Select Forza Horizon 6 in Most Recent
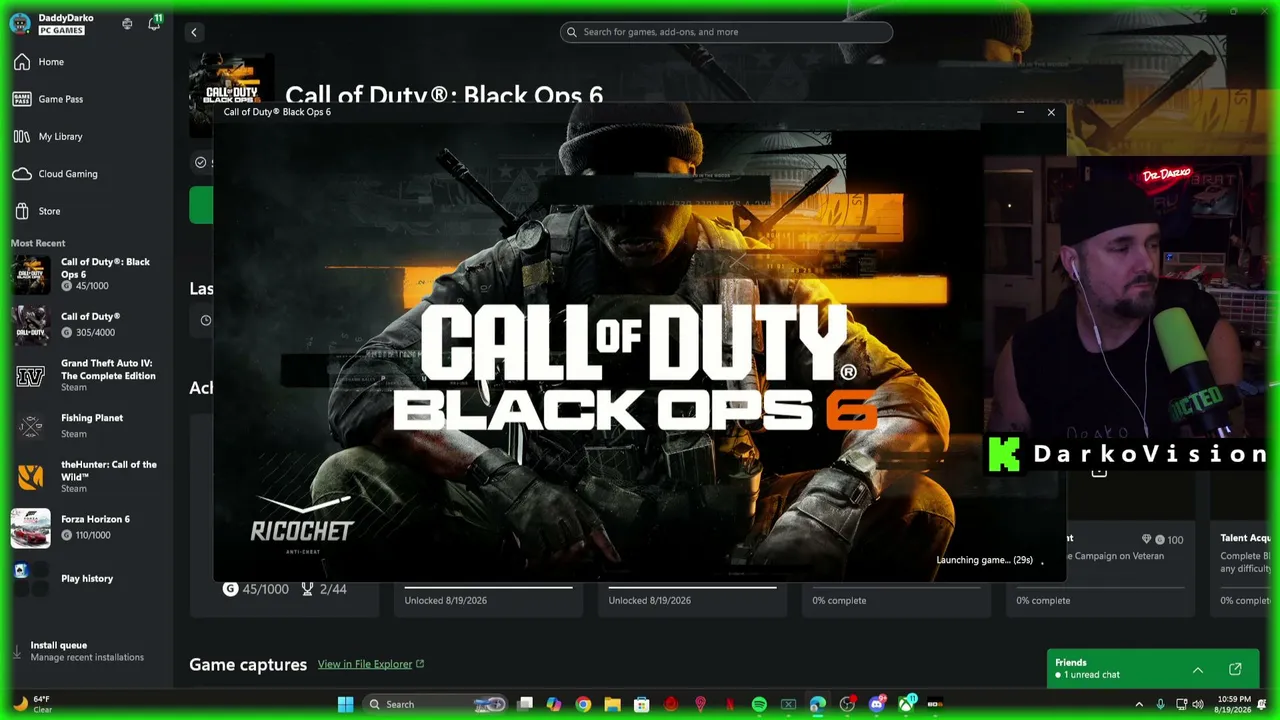 pos(87,528)
